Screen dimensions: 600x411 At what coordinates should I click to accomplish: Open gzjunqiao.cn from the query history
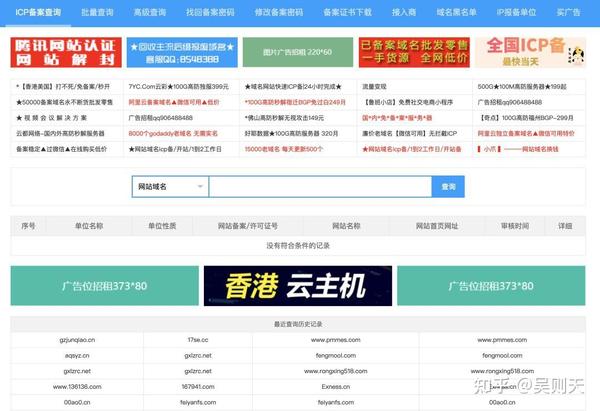[x=77, y=340]
